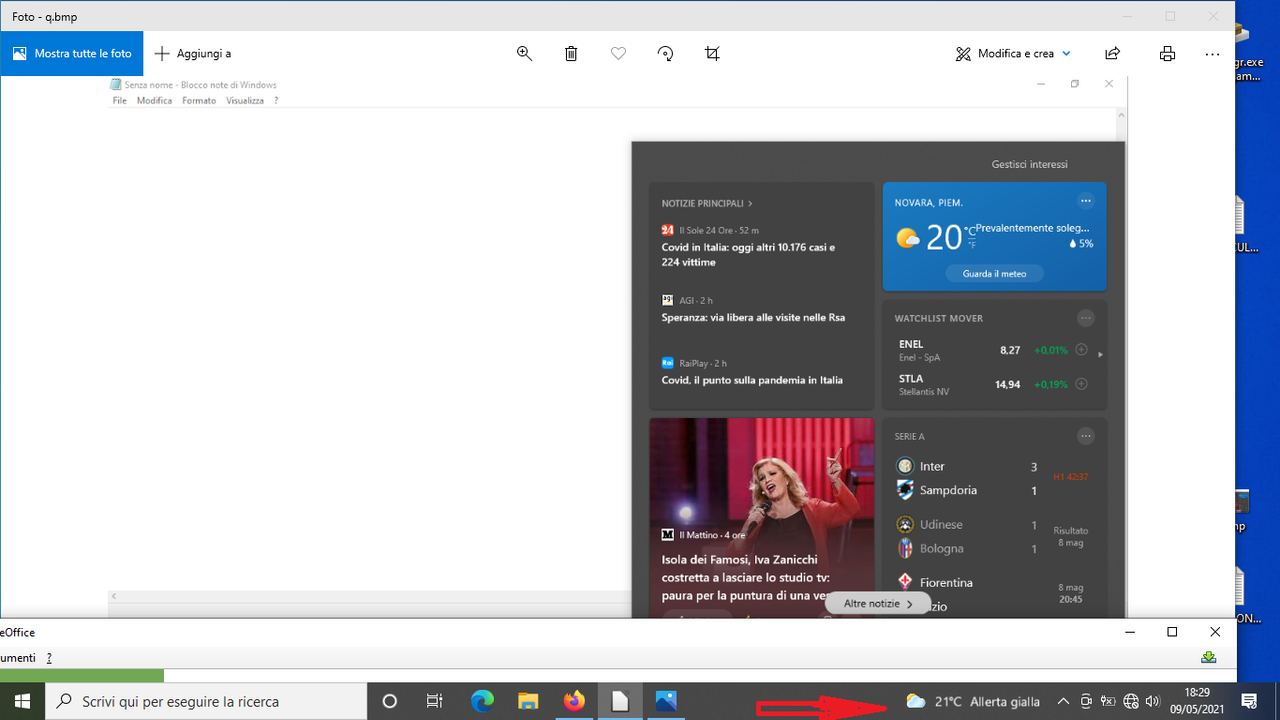The height and width of the screenshot is (720, 1280).
Task: Open the clock showing 18:29
Action: pos(1197,701)
